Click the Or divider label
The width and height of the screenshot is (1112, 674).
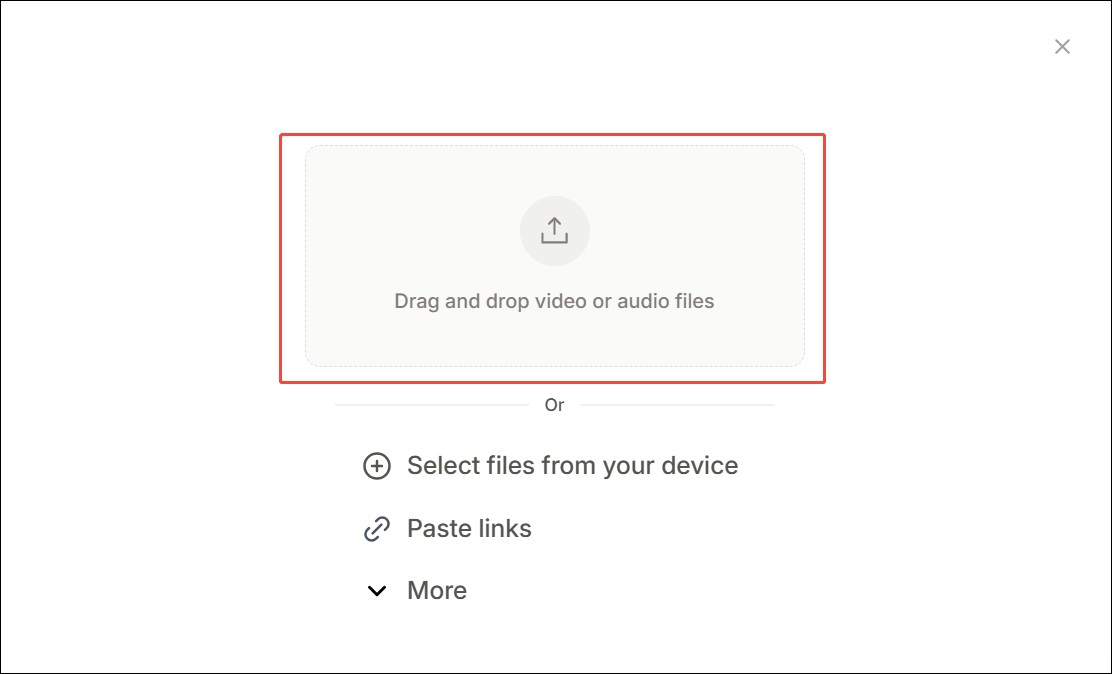point(555,404)
